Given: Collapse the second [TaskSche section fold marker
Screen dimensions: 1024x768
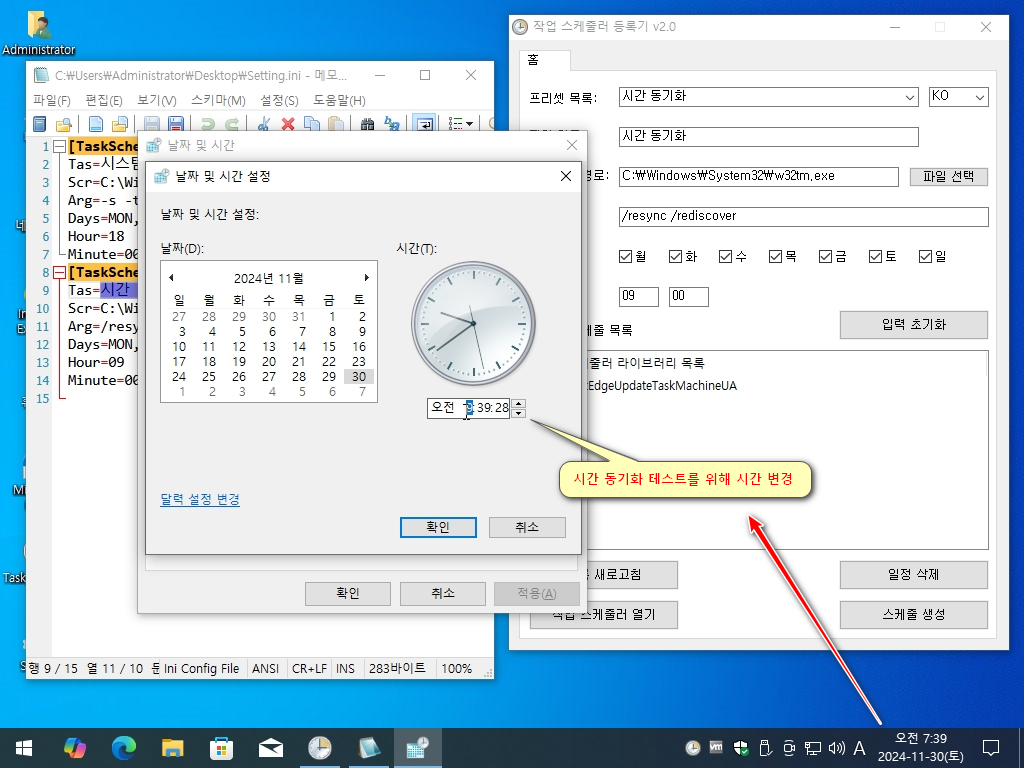Looking at the screenshot, I should [x=59, y=272].
